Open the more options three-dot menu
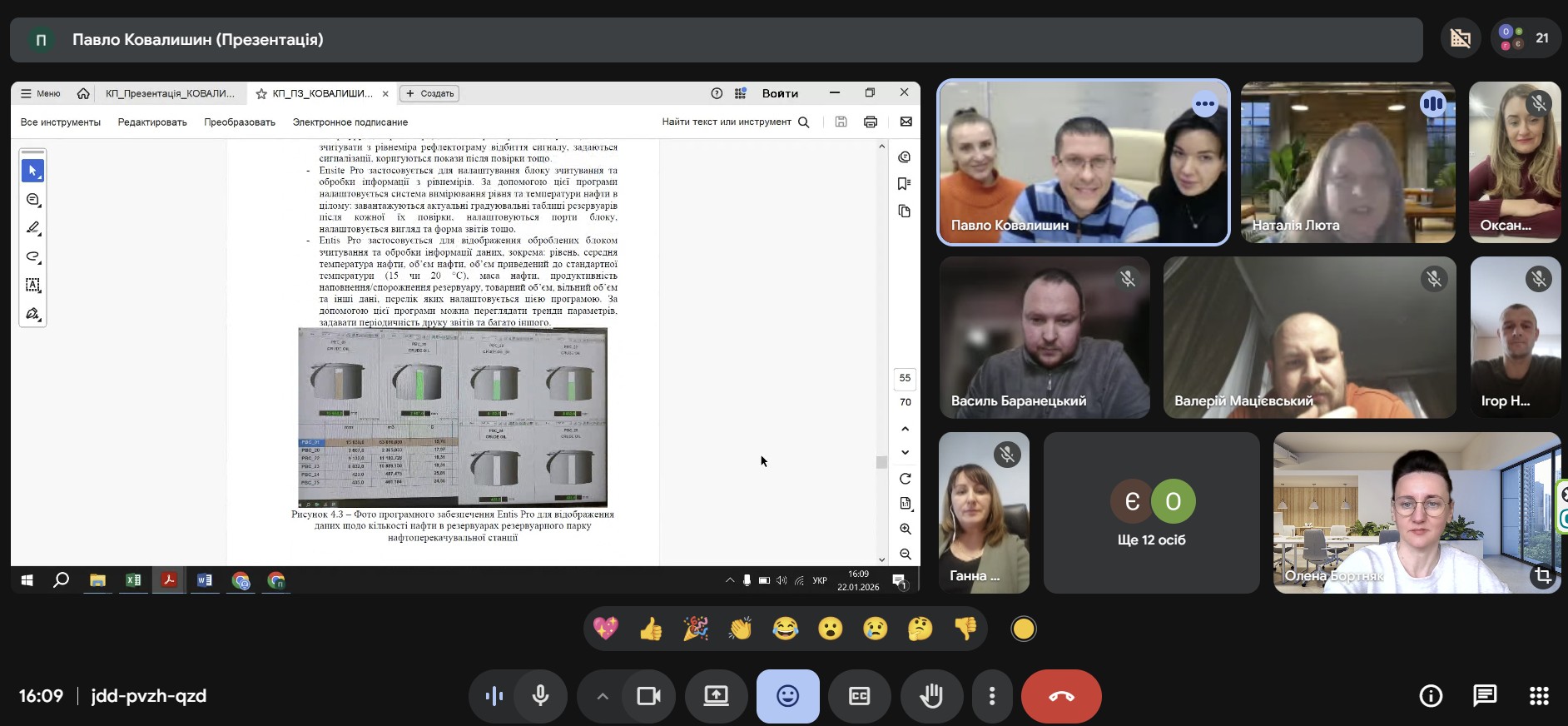This screenshot has width=1568, height=726. click(992, 696)
